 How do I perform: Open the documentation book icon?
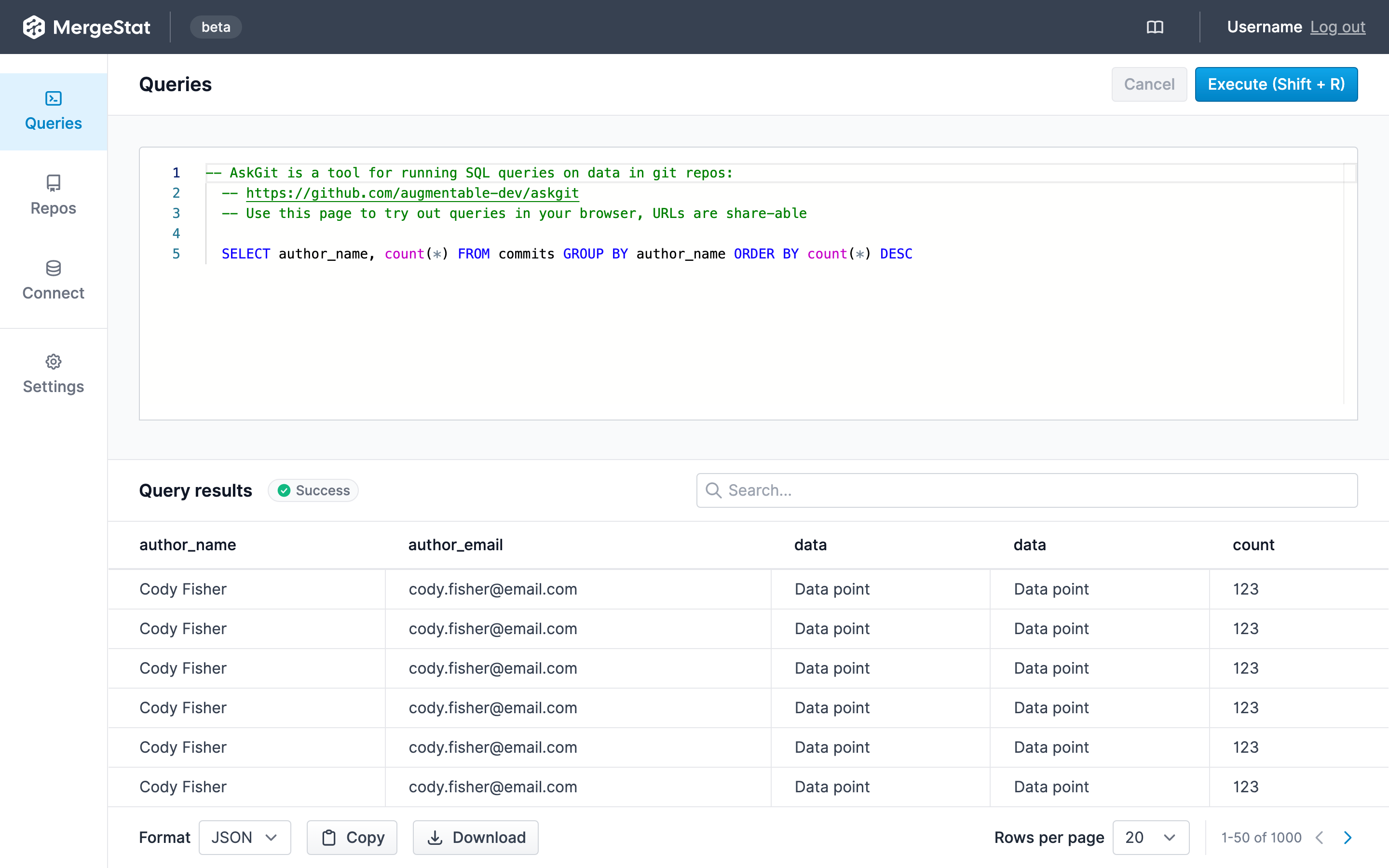[x=1155, y=27]
